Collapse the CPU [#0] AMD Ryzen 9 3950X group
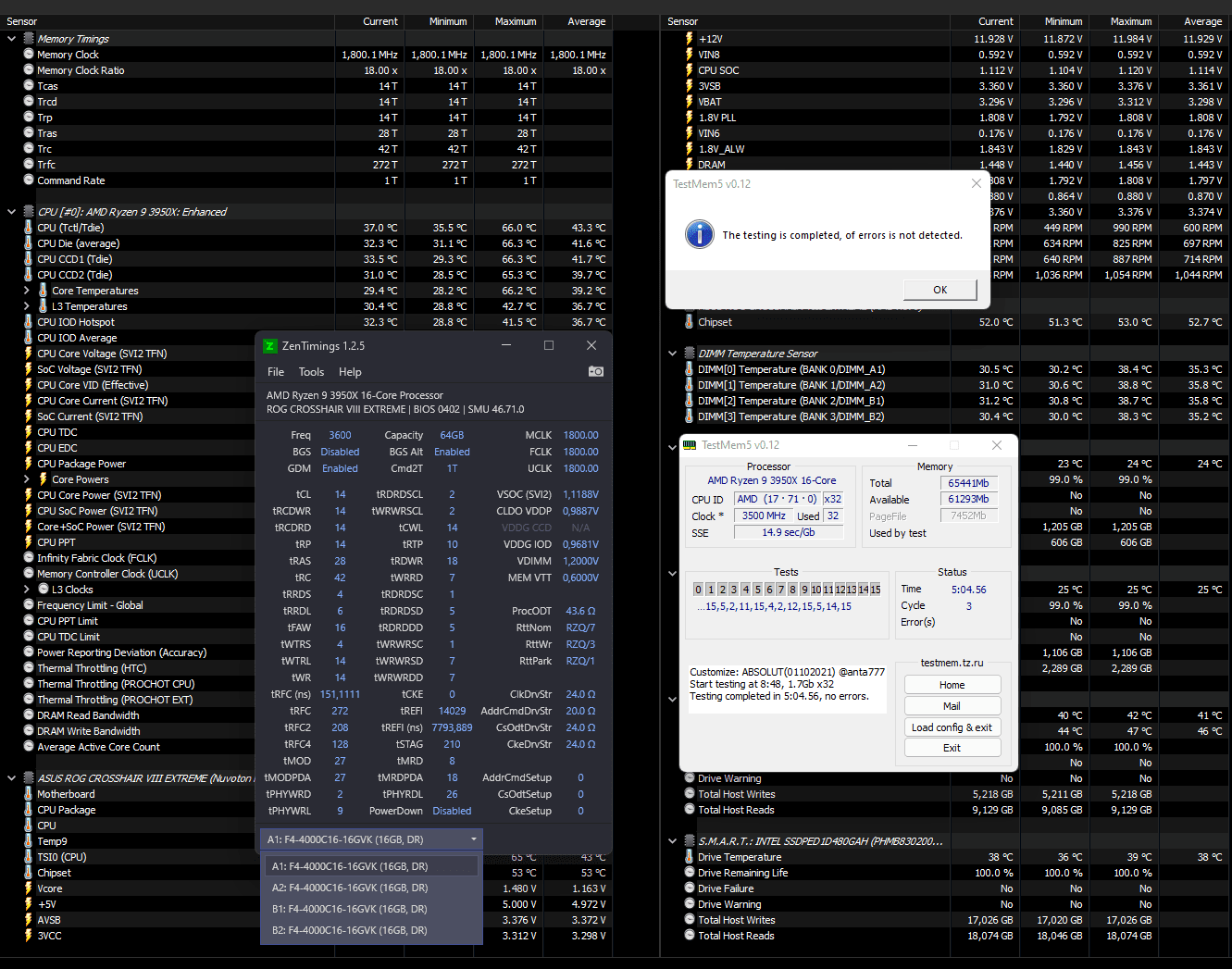1232x969 pixels. [x=11, y=212]
